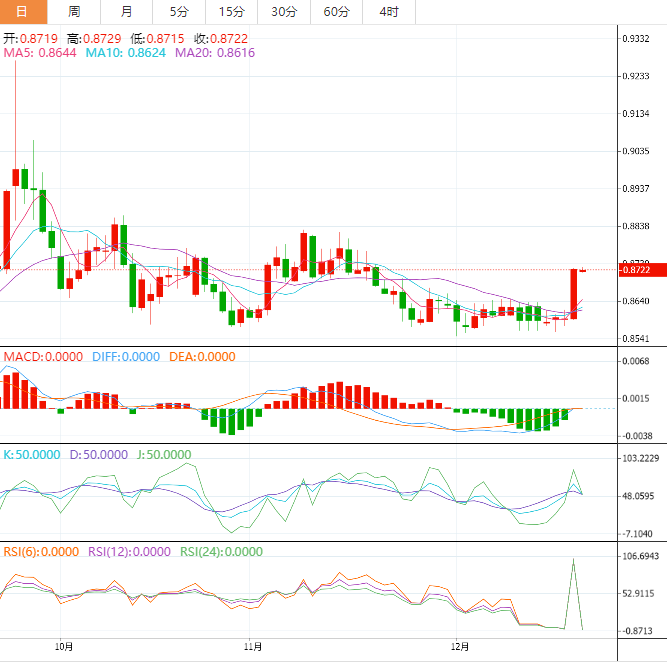Viewport: 667px width, 666px height.
Task: Click the high price 高:0.8729
Action: click(x=94, y=39)
